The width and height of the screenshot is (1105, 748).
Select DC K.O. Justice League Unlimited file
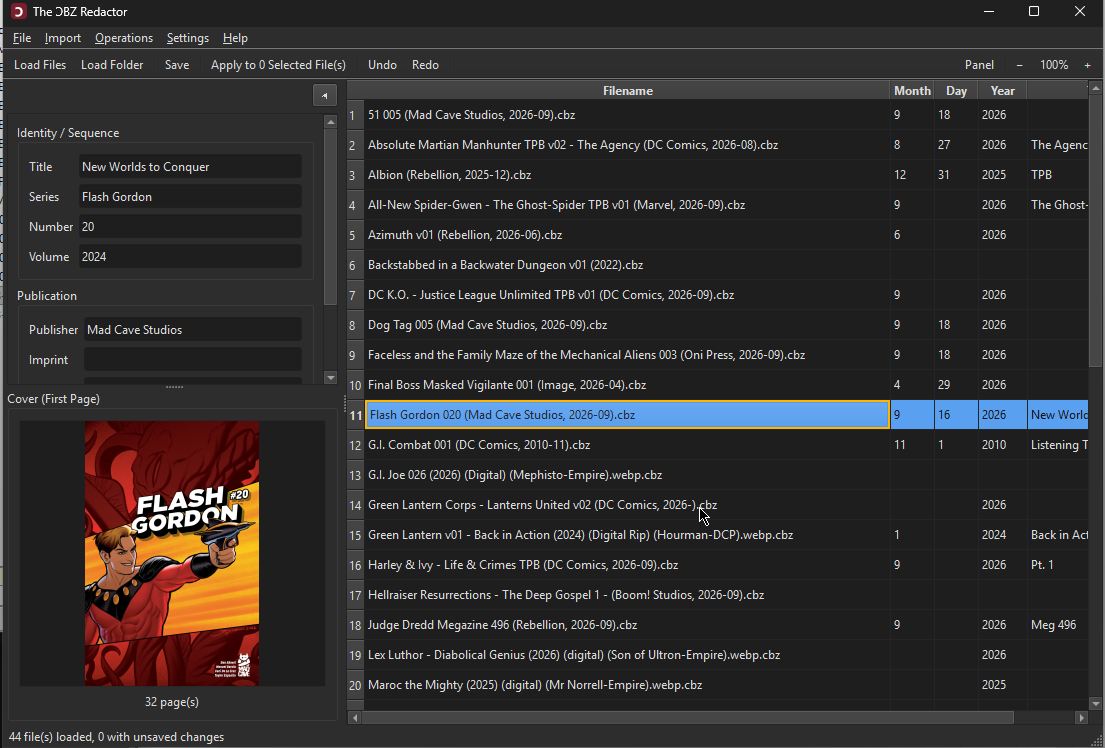[627, 295]
